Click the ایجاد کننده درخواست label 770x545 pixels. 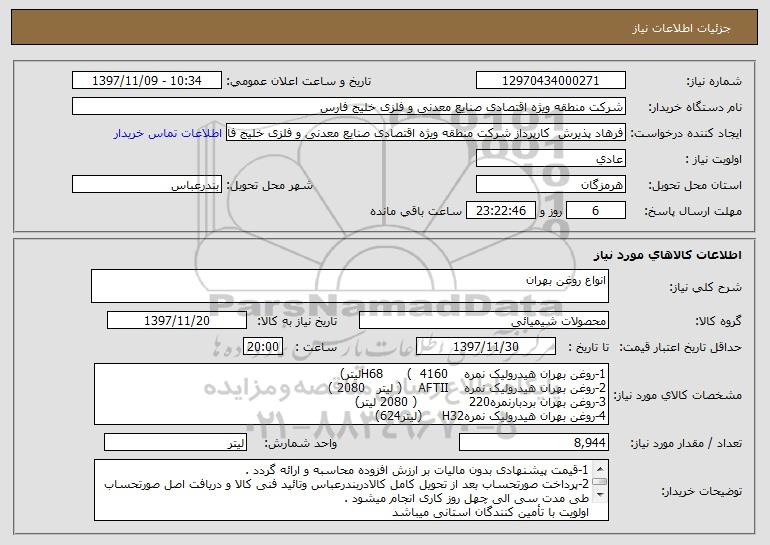click(686, 134)
